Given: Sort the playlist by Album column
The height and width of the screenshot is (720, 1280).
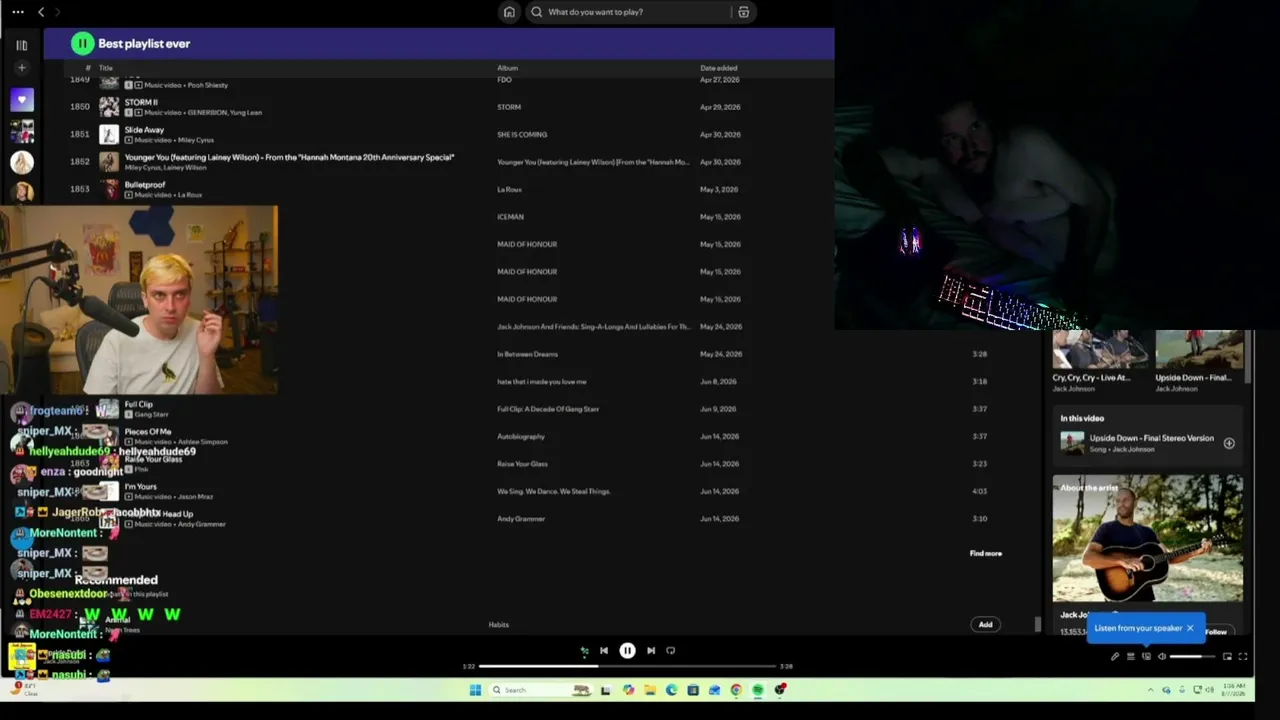Looking at the screenshot, I should (x=507, y=68).
